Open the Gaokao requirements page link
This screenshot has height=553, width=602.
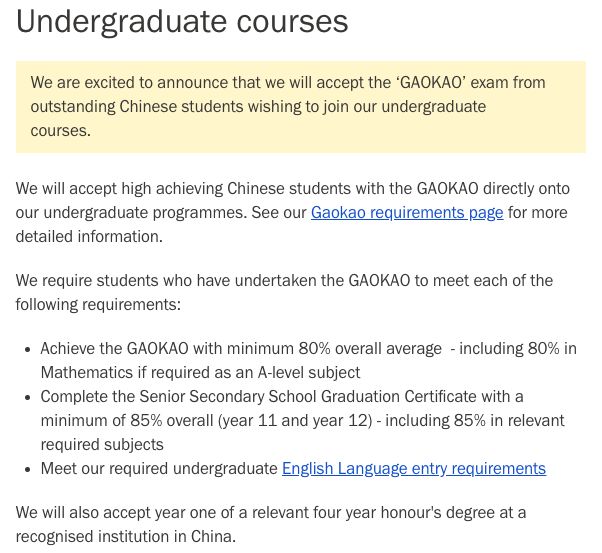(407, 212)
